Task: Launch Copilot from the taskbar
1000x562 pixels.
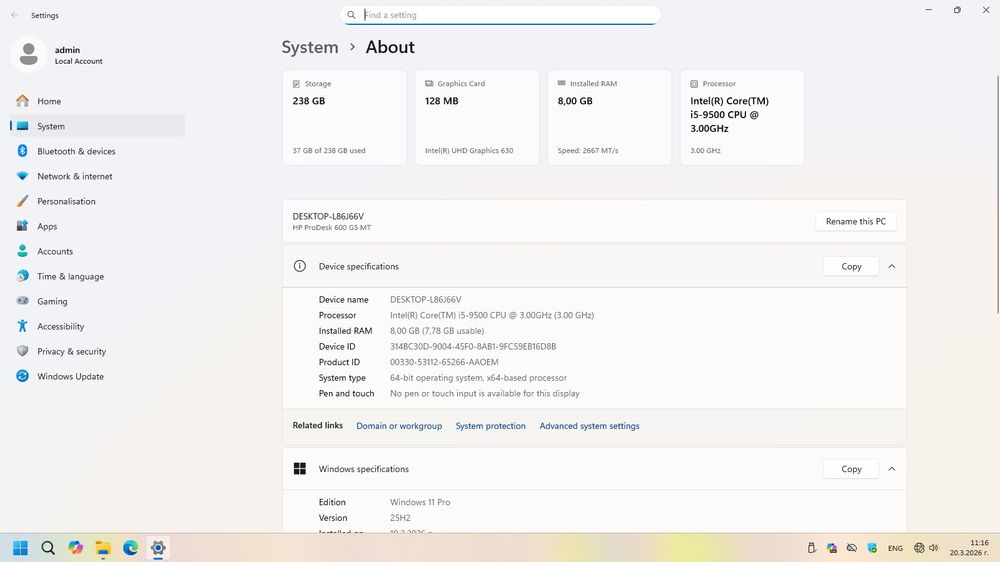Action: click(x=75, y=547)
